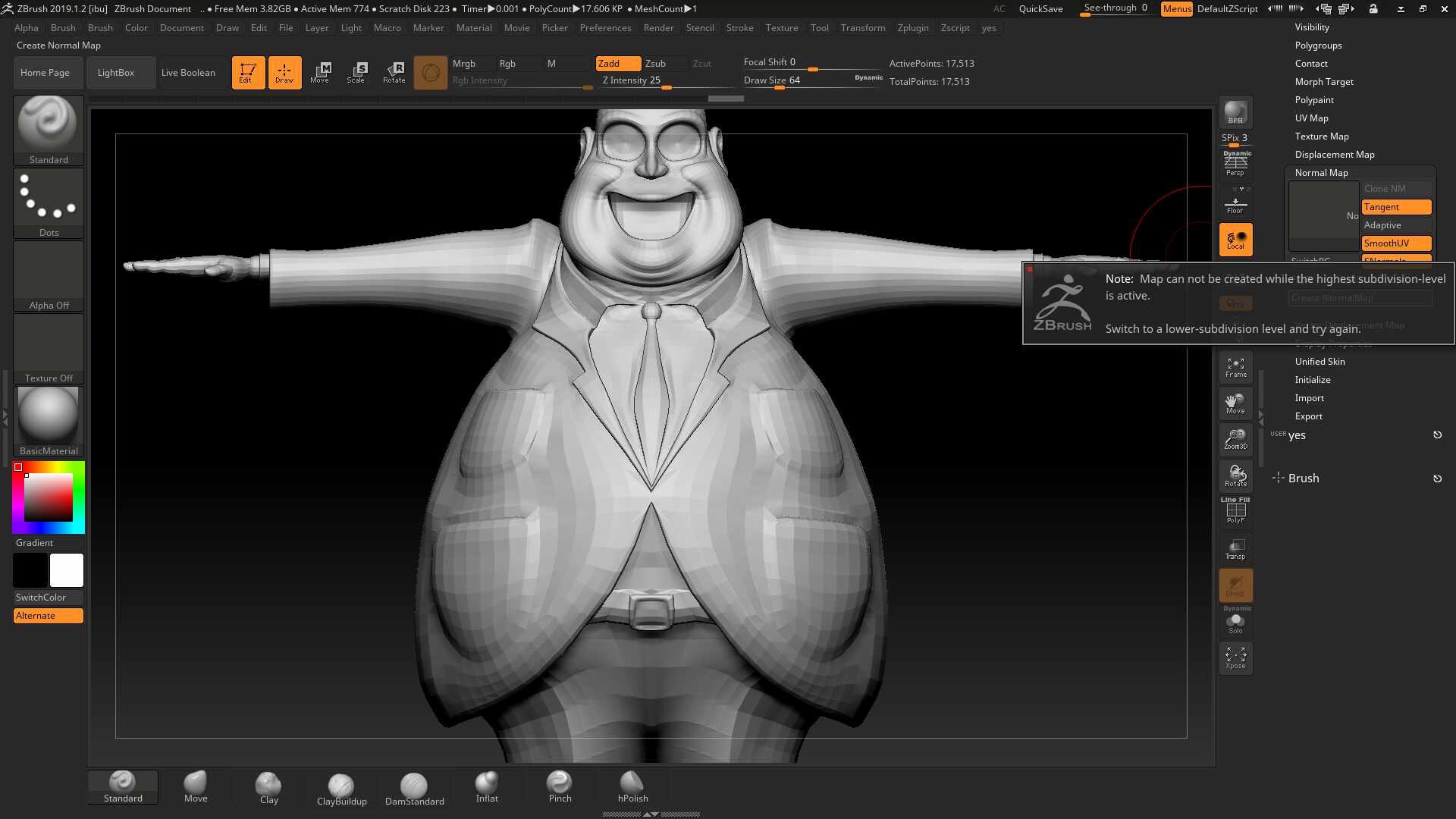Adjust the Draw Size slider

pos(813,80)
